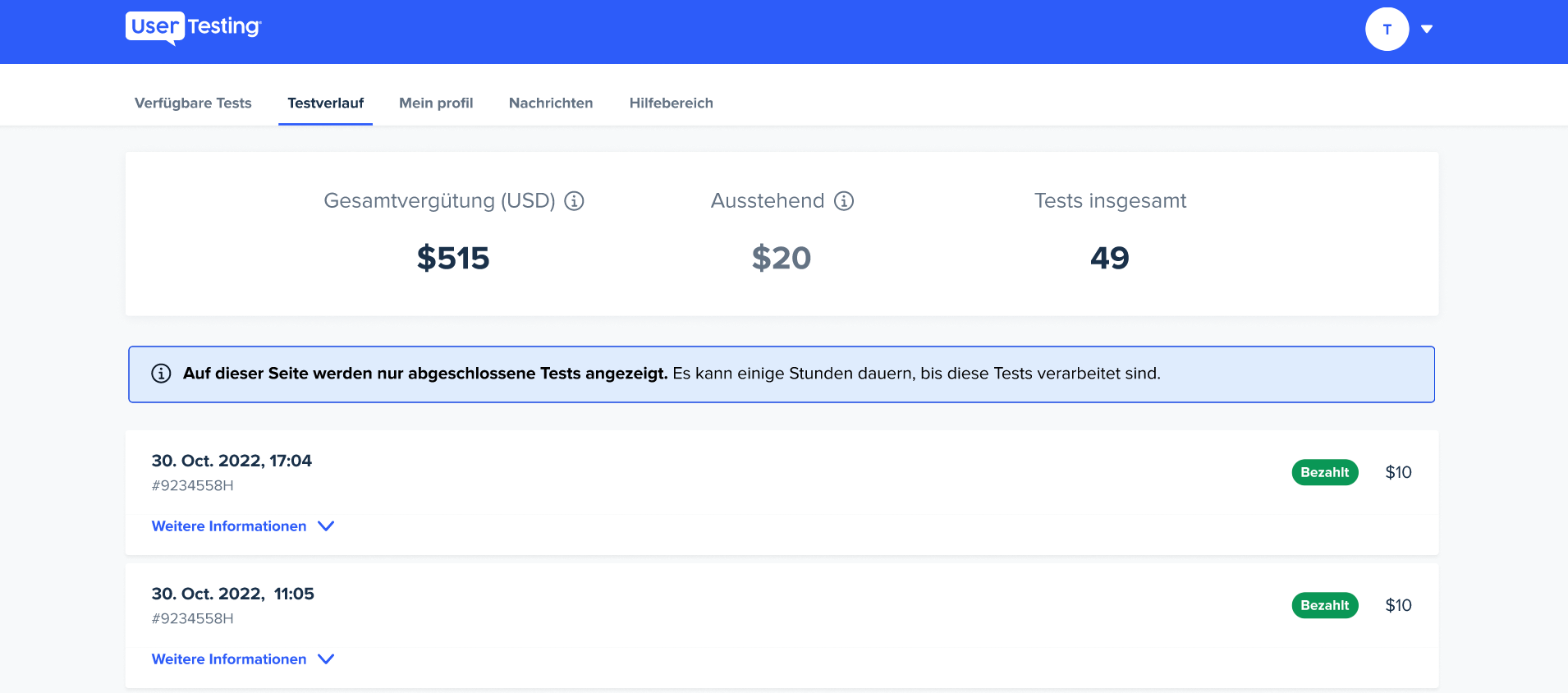The height and width of the screenshot is (693, 1568).
Task: Click test ID #9234558H under the 11:05 entry
Action: point(193,618)
